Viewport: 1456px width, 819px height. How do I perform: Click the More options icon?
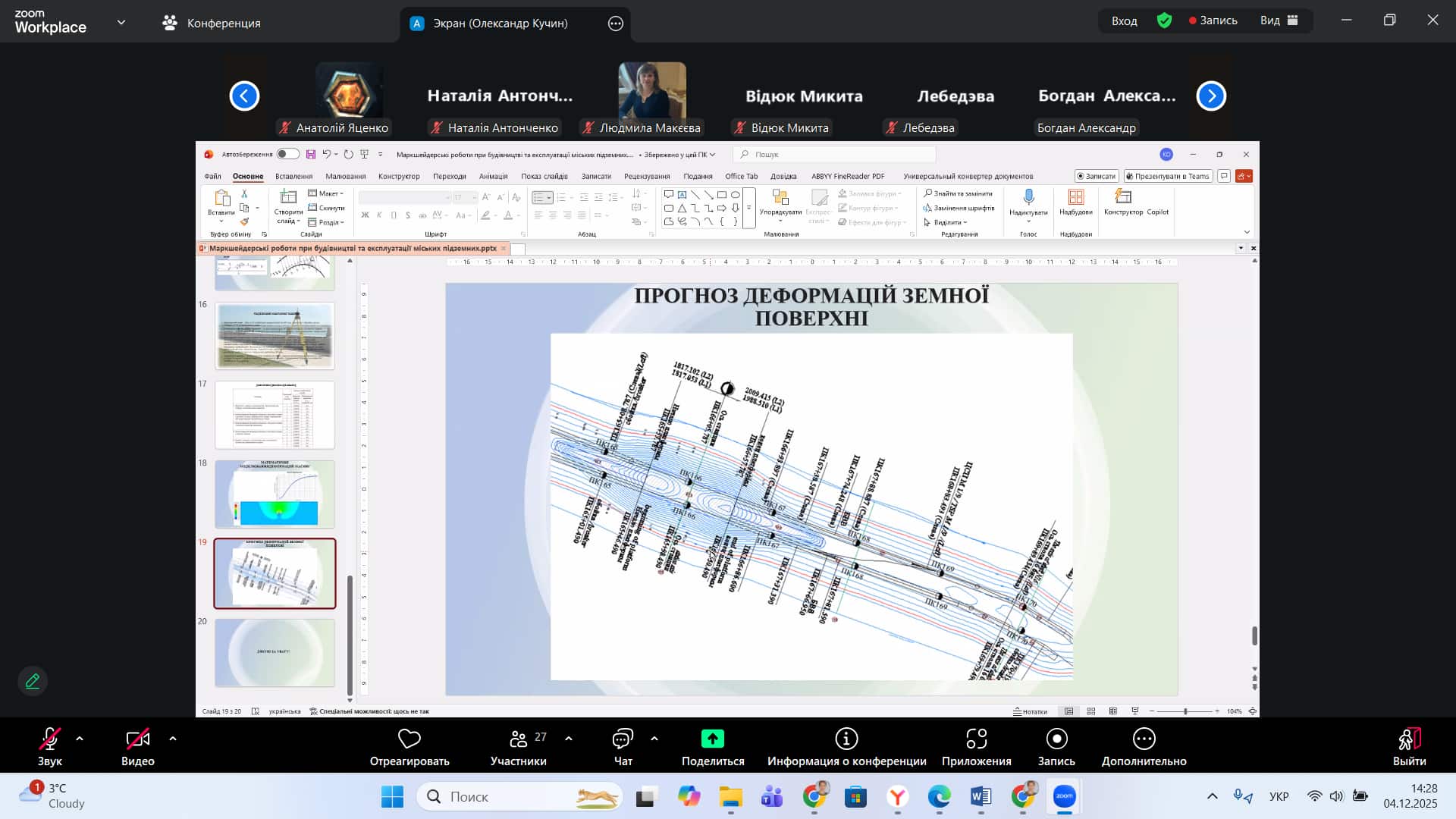1144,739
